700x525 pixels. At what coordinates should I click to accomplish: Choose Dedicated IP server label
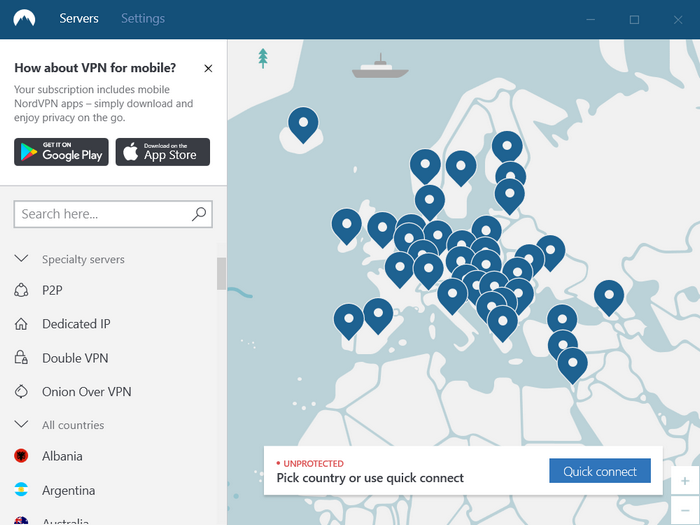76,324
